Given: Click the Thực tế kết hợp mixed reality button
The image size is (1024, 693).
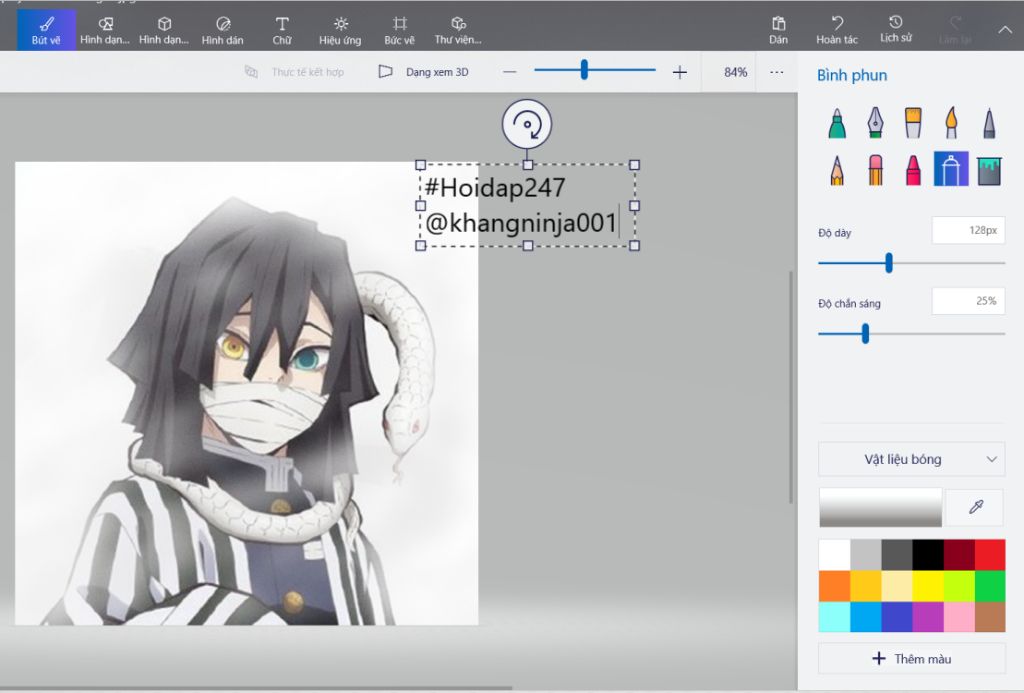Looking at the screenshot, I should coord(295,72).
